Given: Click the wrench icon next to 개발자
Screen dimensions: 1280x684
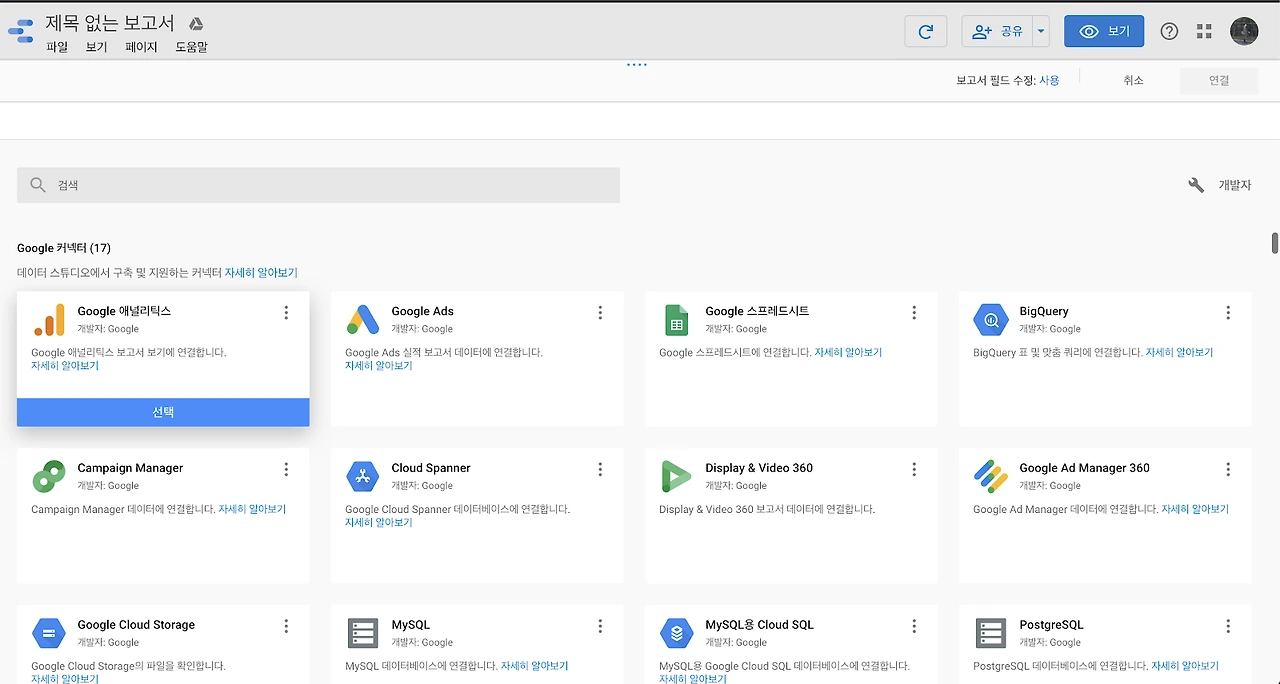Looking at the screenshot, I should tap(1196, 185).
